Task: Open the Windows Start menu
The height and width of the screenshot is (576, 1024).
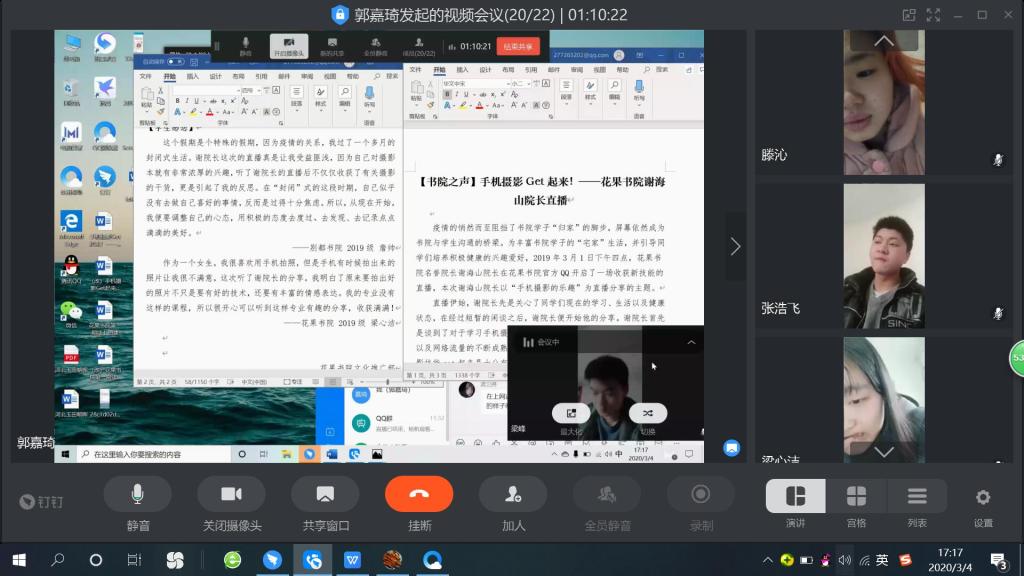Action: pos(18,560)
